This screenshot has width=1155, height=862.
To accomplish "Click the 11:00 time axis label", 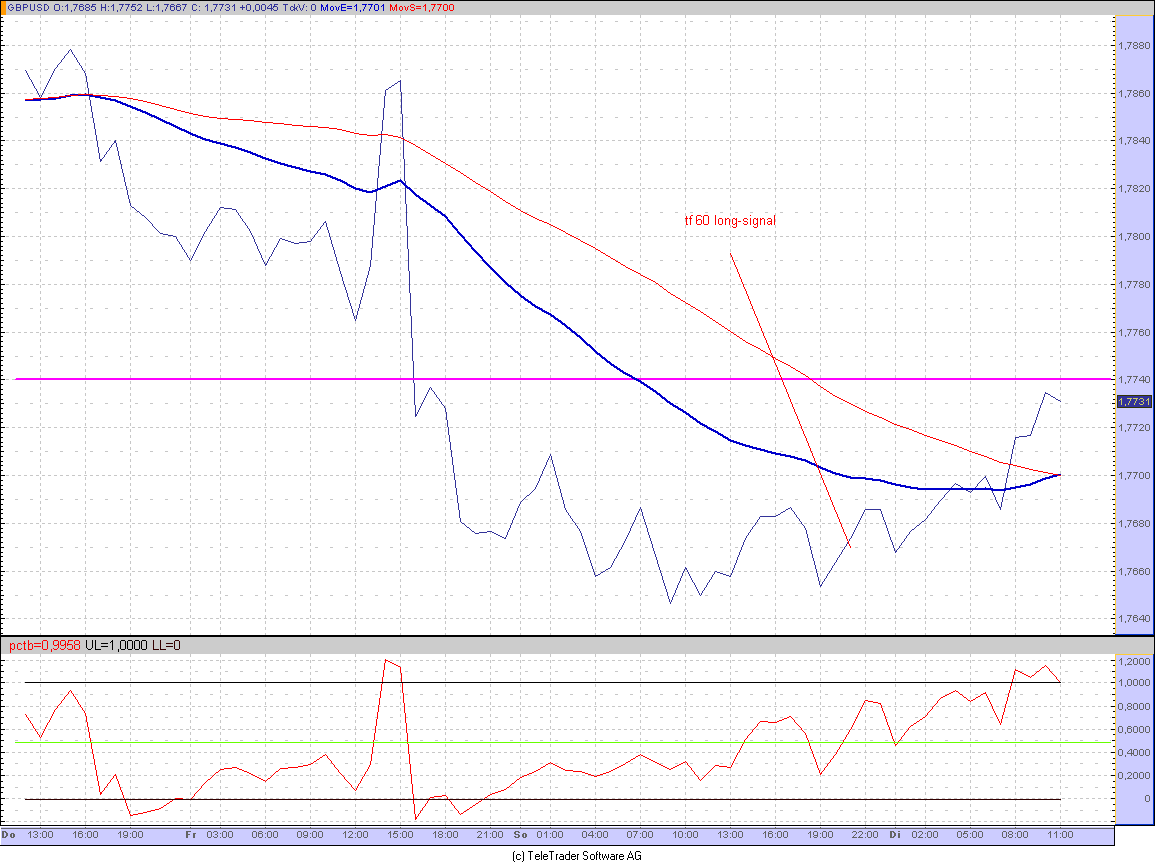I will click(x=1059, y=835).
